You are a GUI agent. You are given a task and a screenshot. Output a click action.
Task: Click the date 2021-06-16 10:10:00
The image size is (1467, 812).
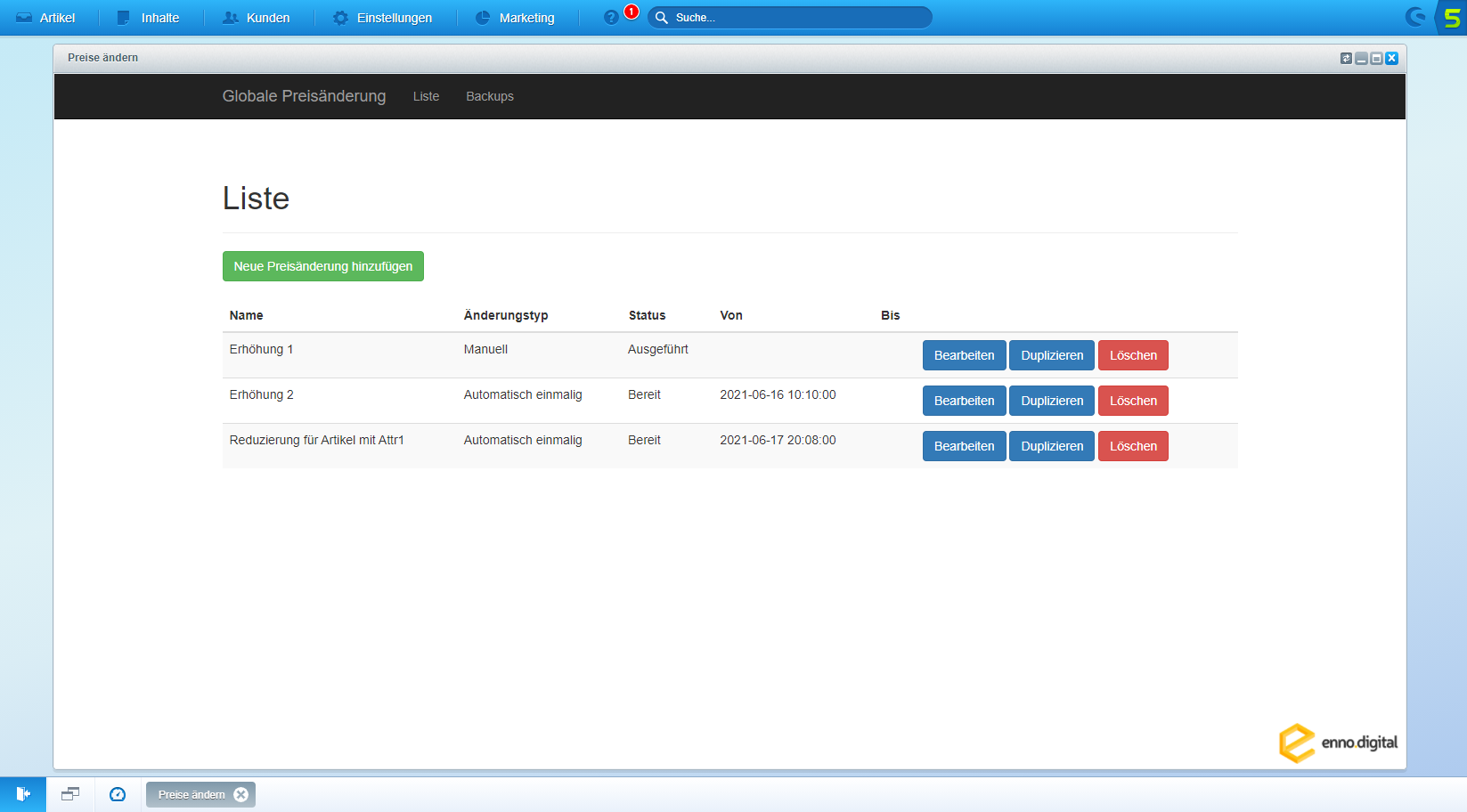(x=778, y=394)
